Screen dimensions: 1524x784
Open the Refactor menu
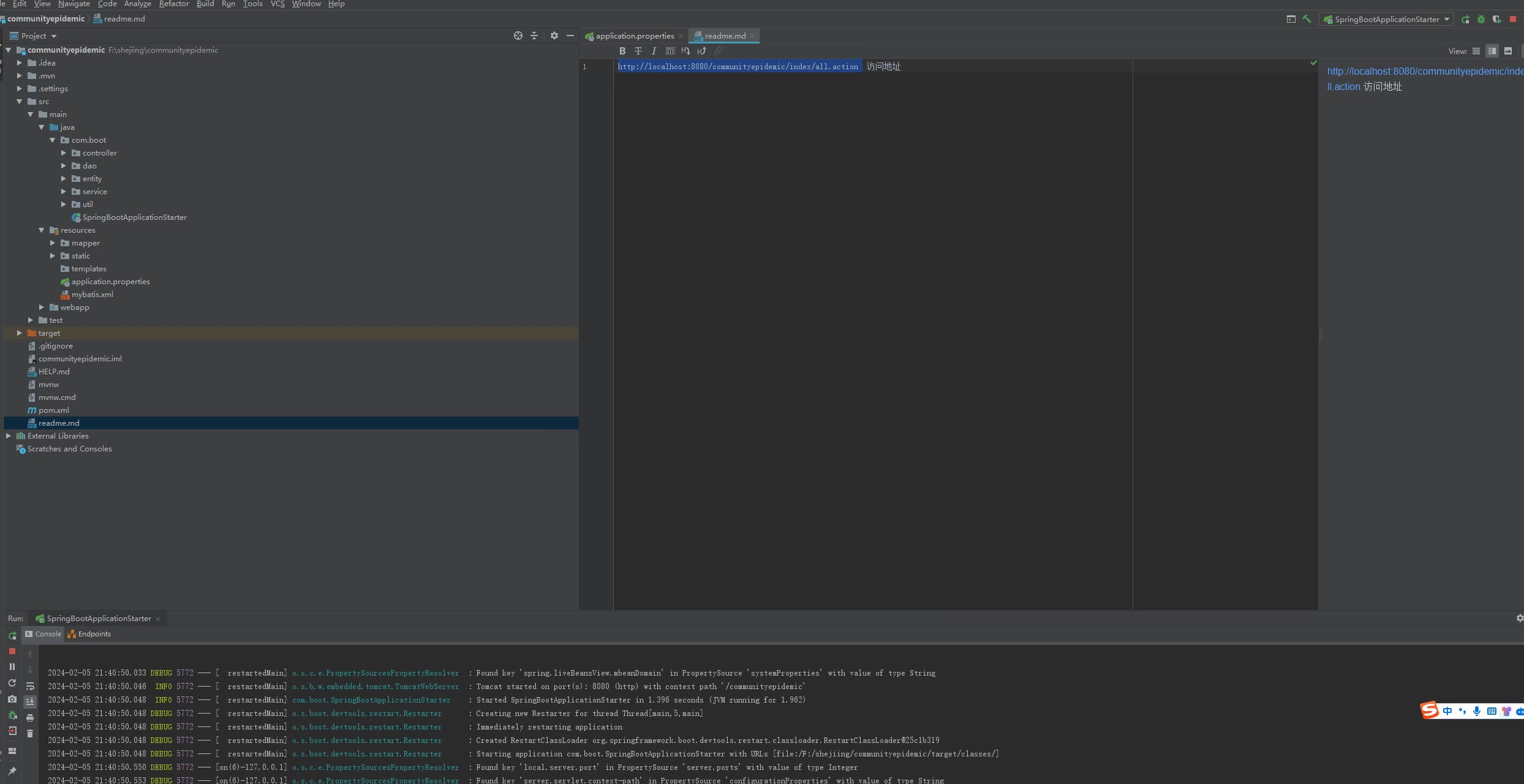[x=174, y=4]
